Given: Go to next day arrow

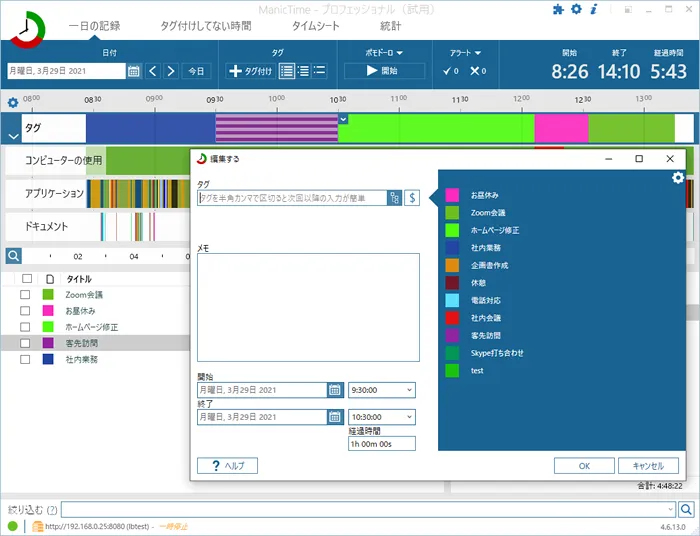Looking at the screenshot, I should pos(171,71).
